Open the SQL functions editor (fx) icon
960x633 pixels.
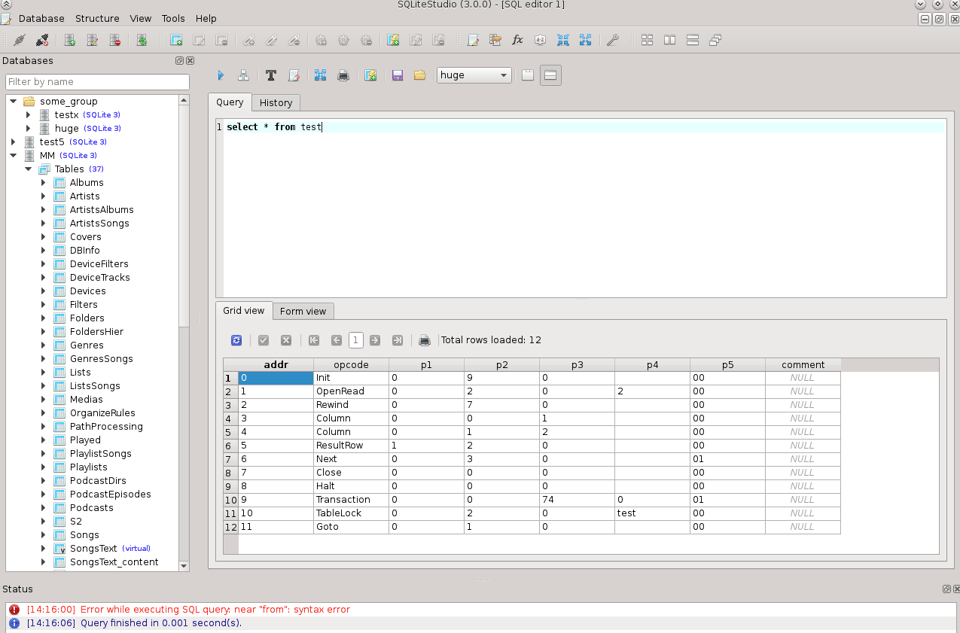[517, 40]
